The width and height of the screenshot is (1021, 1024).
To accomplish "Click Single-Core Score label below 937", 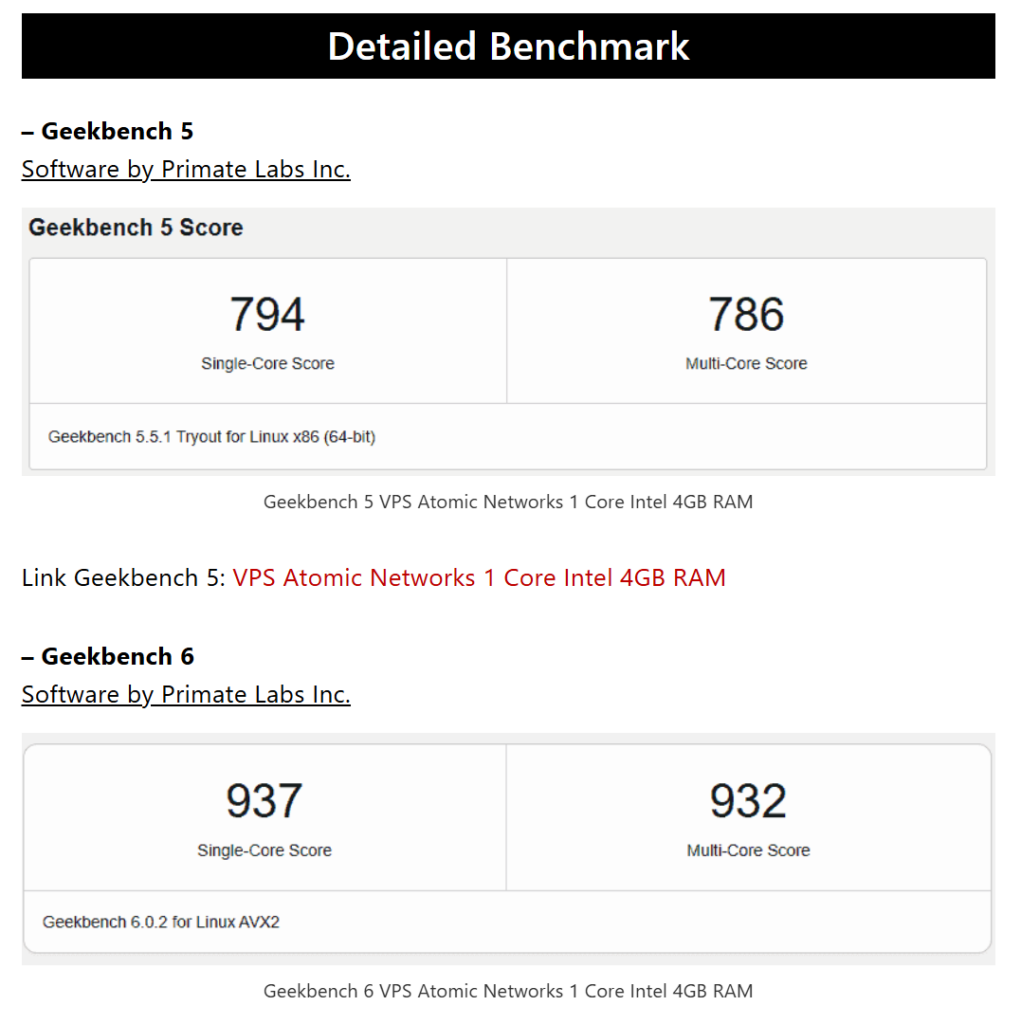I will [264, 850].
